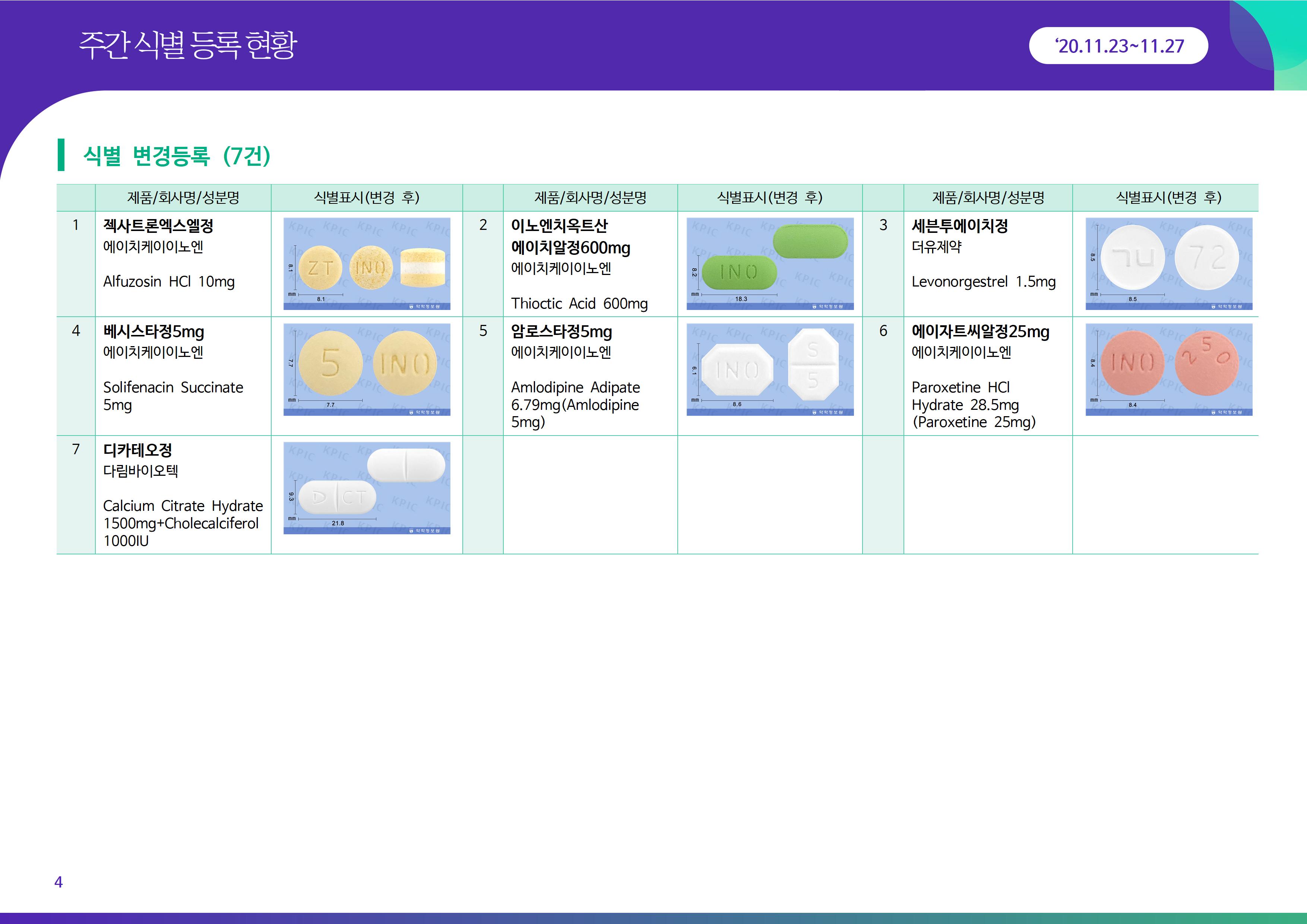
Task: Click the 베시스타정5mg yellow tablet image
Action: (x=367, y=370)
